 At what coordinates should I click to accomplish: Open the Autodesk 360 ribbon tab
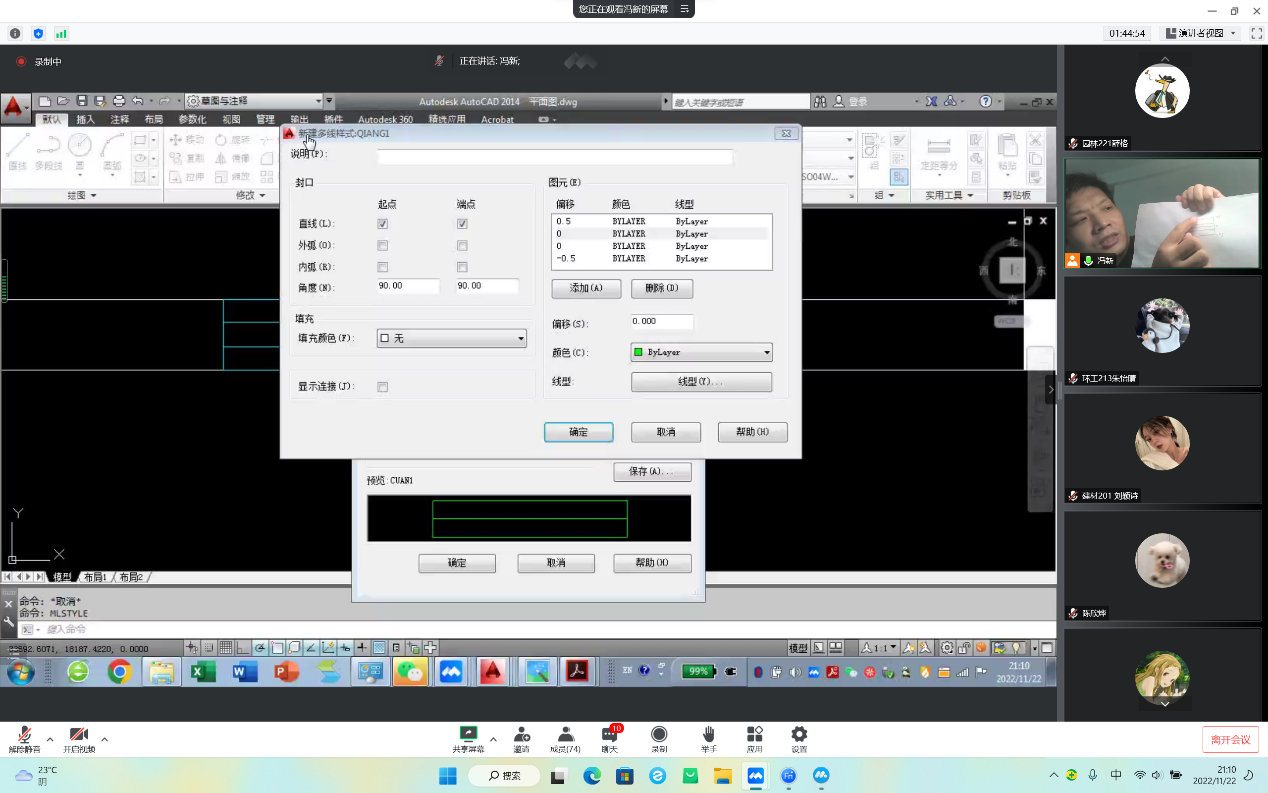pos(385,120)
